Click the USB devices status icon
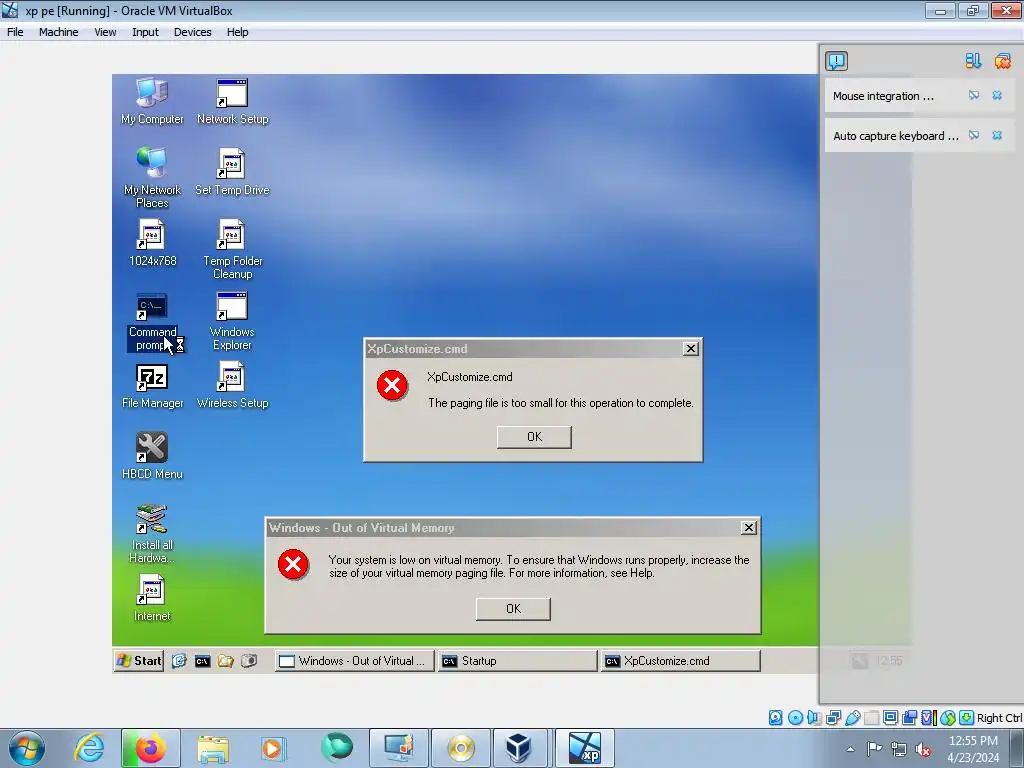The width and height of the screenshot is (1024, 768). 852,718
